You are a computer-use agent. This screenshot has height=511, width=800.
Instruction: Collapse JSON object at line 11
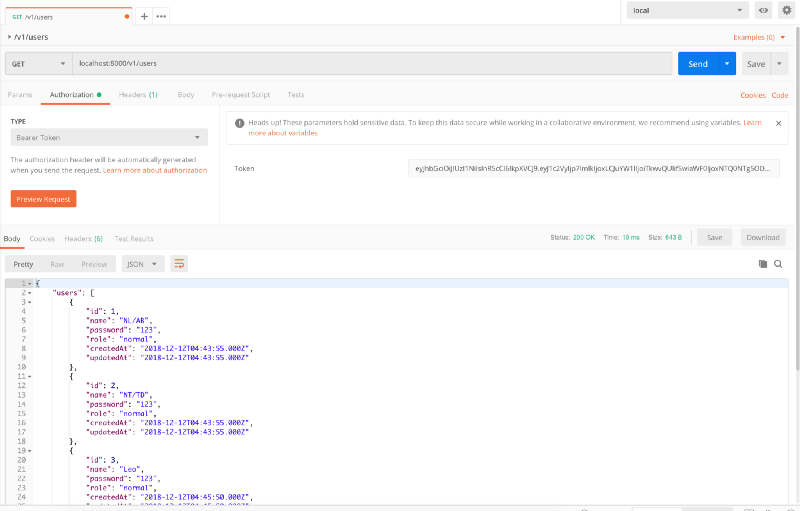[30, 377]
